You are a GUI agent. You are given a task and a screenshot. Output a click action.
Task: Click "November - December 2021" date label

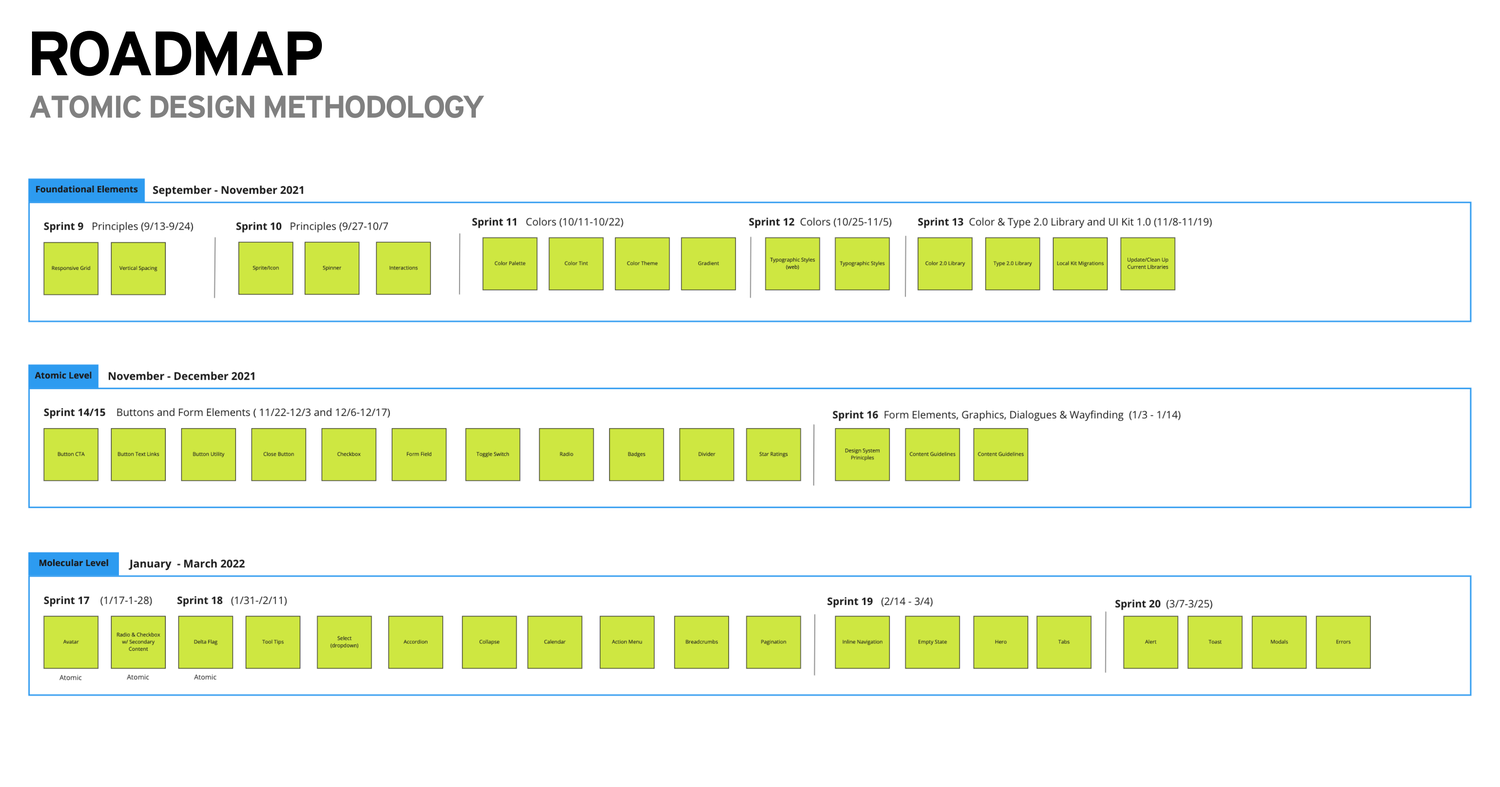tap(182, 376)
